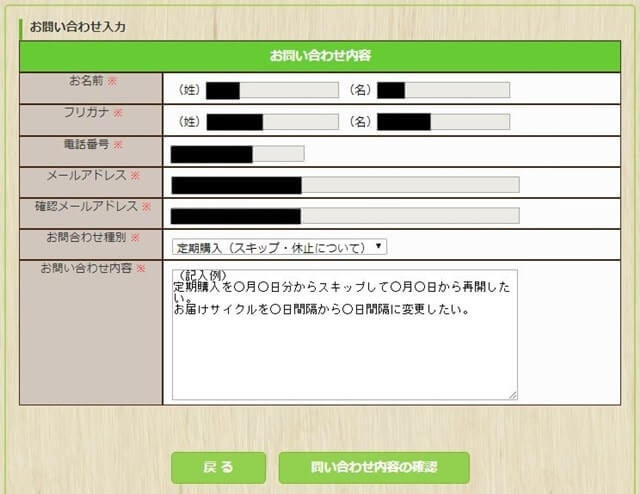640x494 pixels.
Task: Click the given name (名) field in お名前 row
Action: pos(443,90)
